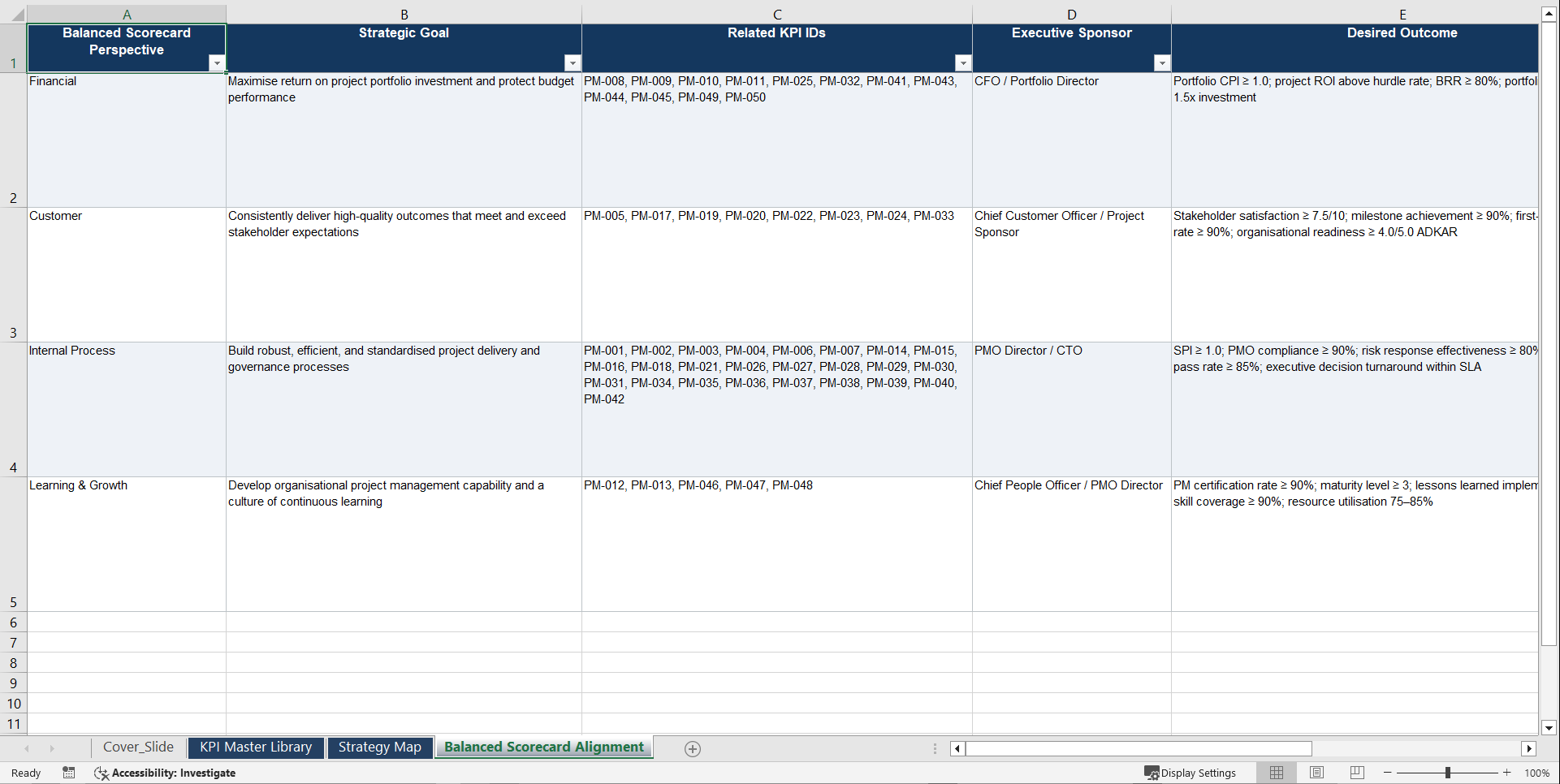1560x784 pixels.
Task: Select column E header
Action: tap(1355, 15)
